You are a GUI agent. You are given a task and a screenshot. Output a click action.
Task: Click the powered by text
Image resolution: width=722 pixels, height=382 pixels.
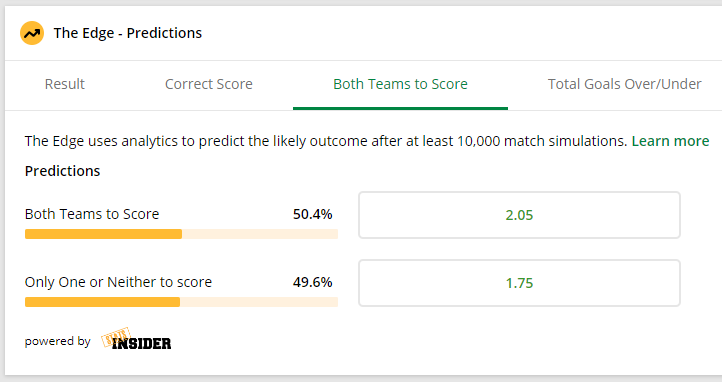[x=58, y=341]
